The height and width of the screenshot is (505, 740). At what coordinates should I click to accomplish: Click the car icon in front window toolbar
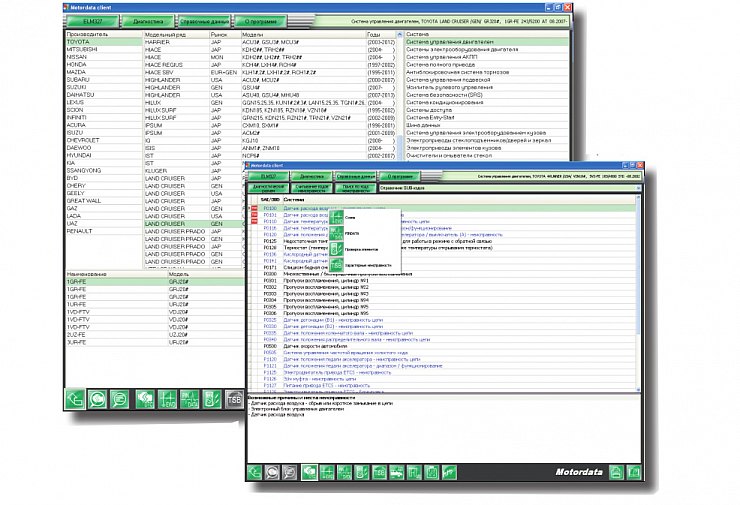[x=396, y=472]
